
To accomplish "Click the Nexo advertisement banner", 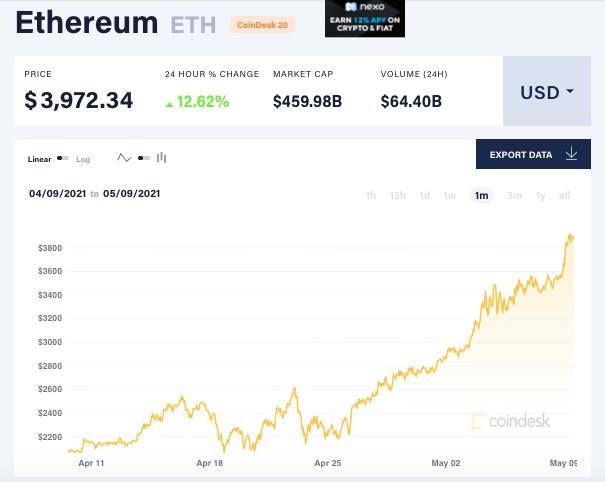I will pos(364,19).
